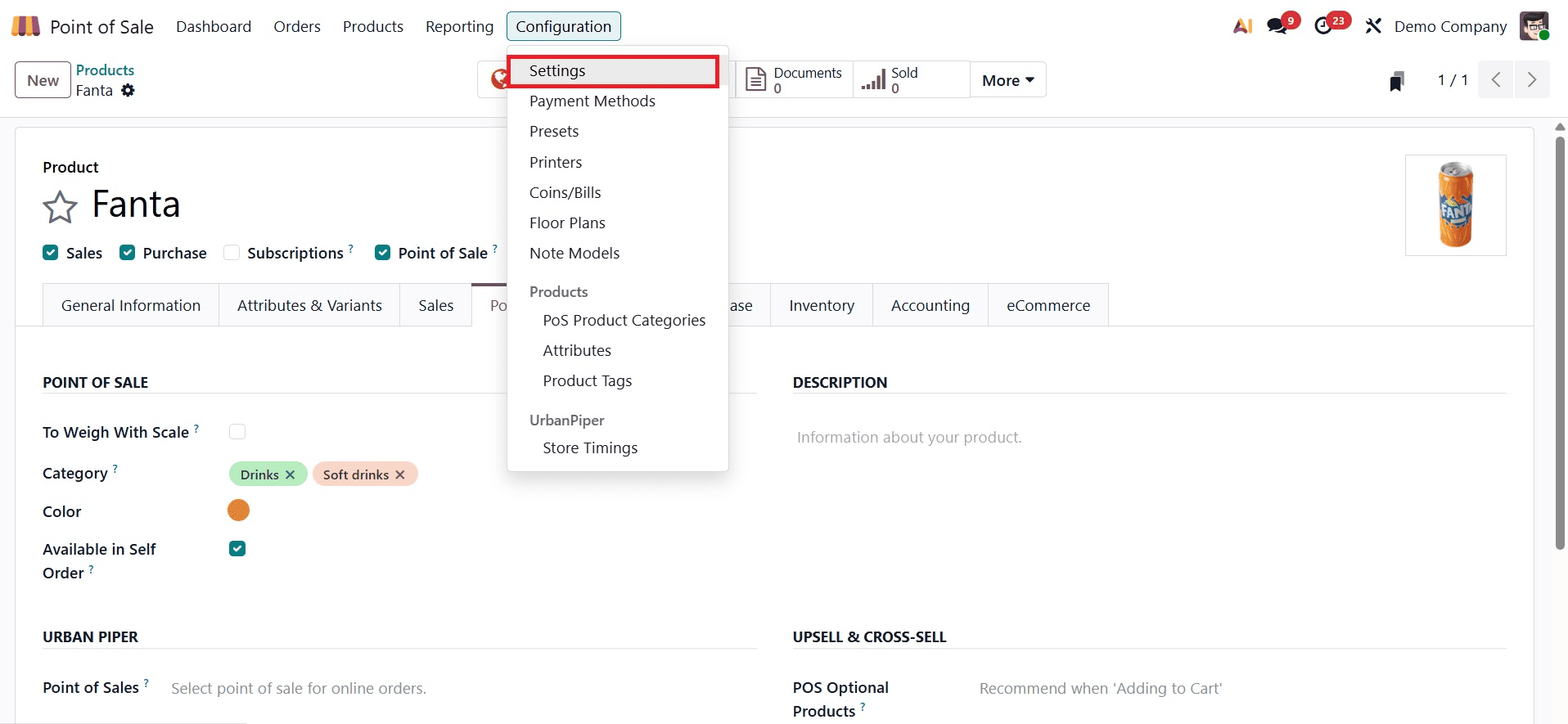Go to next record arrow
Screen dimensions: 1568x724
(x=1532, y=80)
